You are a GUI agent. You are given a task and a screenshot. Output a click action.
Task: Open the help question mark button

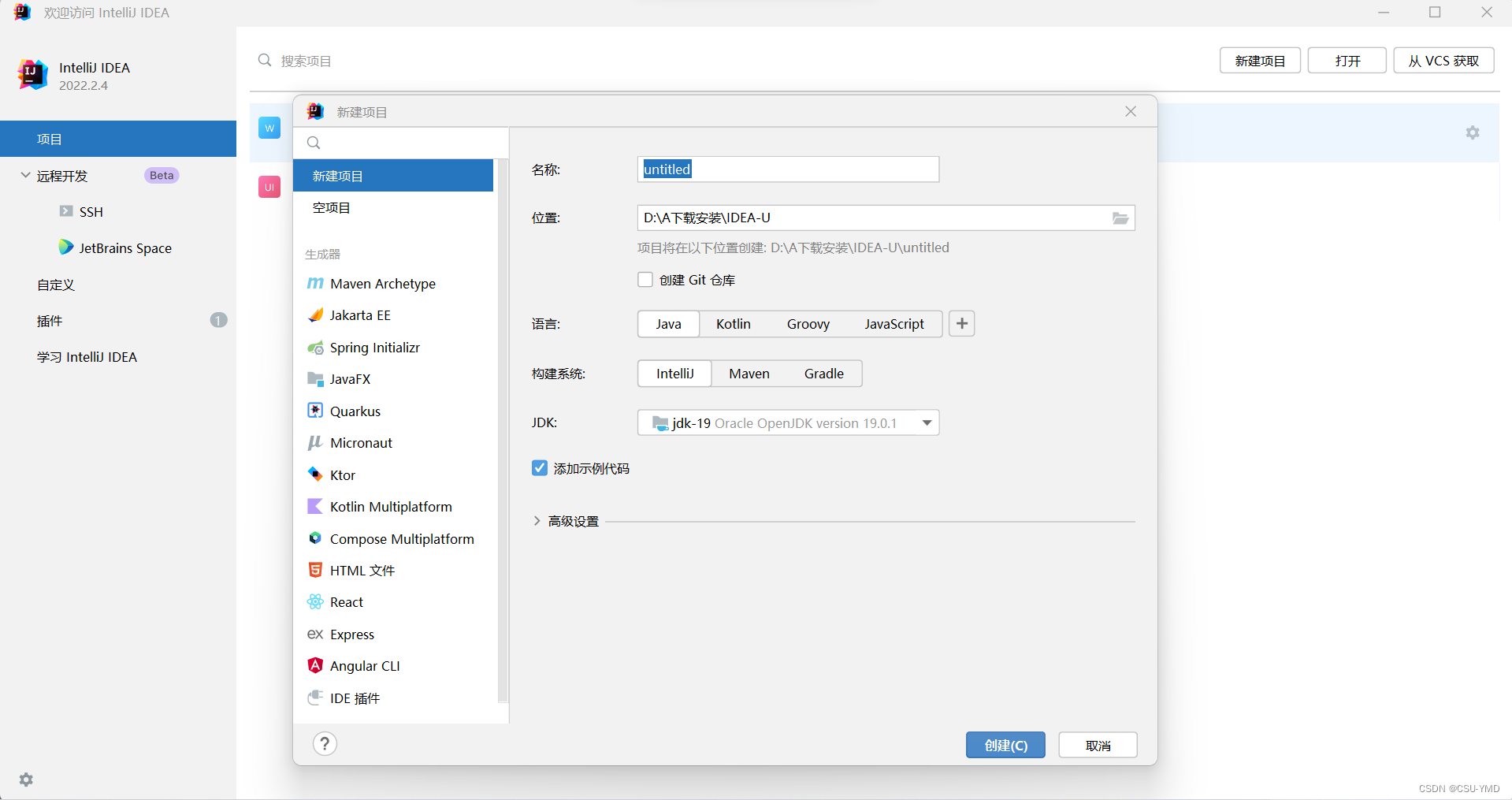[x=325, y=744]
